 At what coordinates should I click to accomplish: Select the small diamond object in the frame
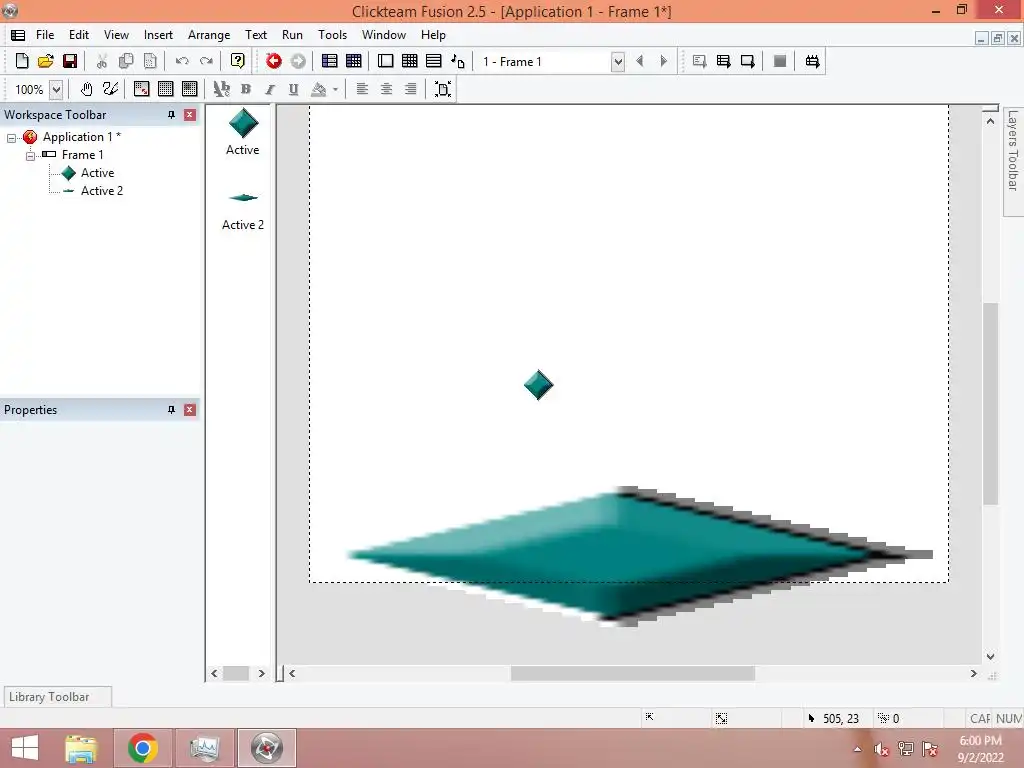[539, 385]
